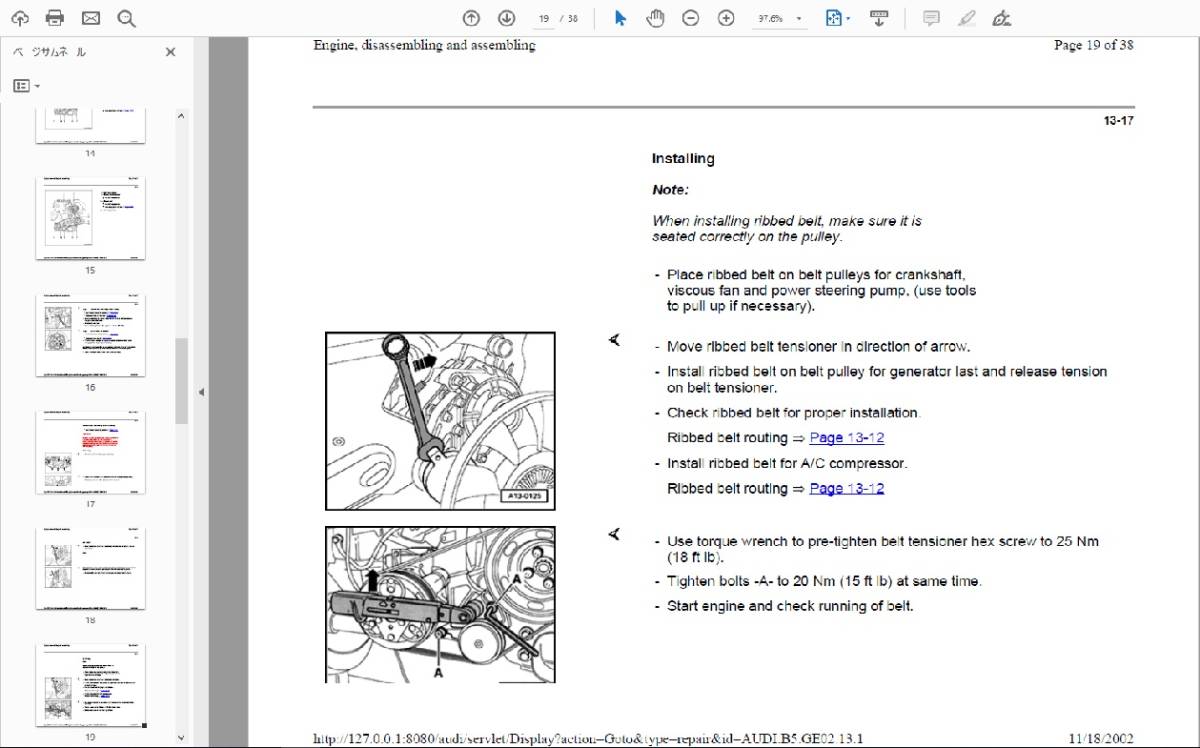Print the document with printer icon
Image resolution: width=1200 pixels, height=748 pixels.
[x=55, y=18]
